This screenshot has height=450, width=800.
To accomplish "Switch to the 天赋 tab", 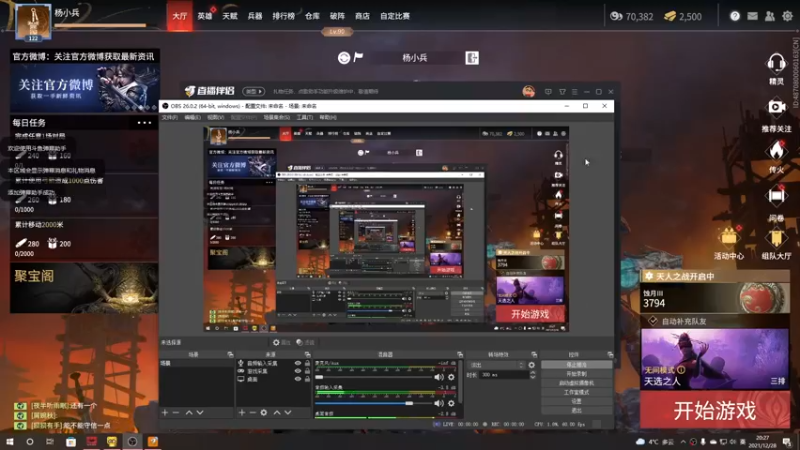I will point(230,16).
